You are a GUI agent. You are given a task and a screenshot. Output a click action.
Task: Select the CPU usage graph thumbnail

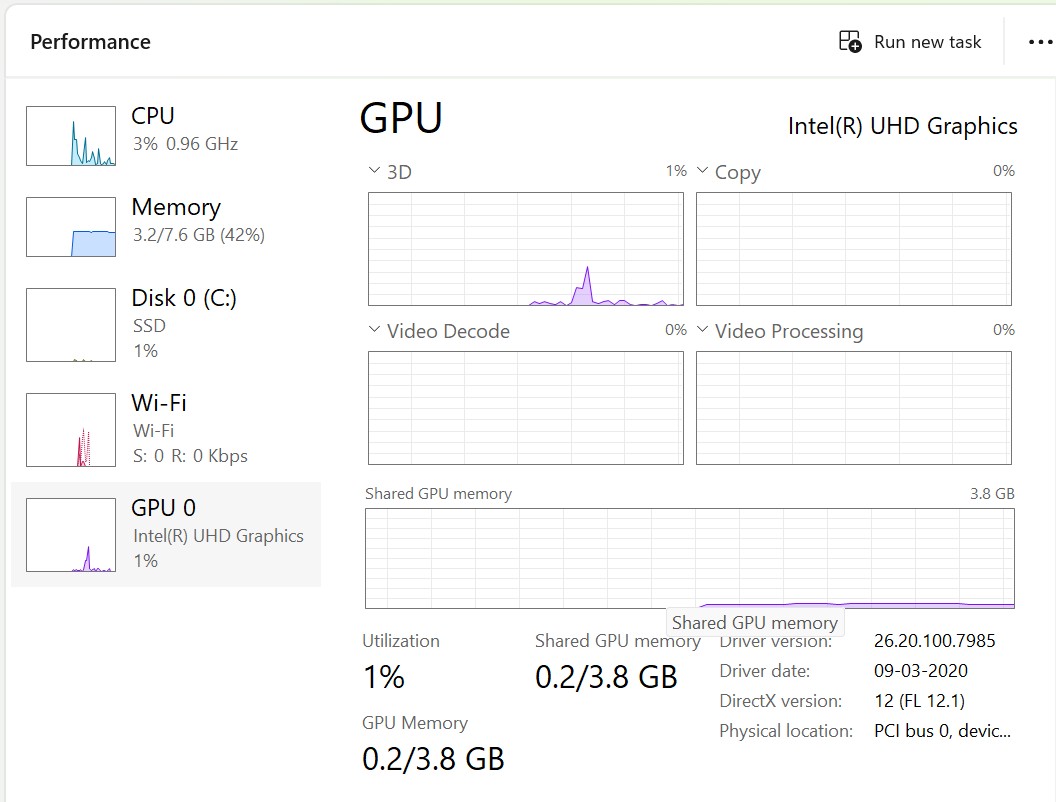tap(71, 136)
